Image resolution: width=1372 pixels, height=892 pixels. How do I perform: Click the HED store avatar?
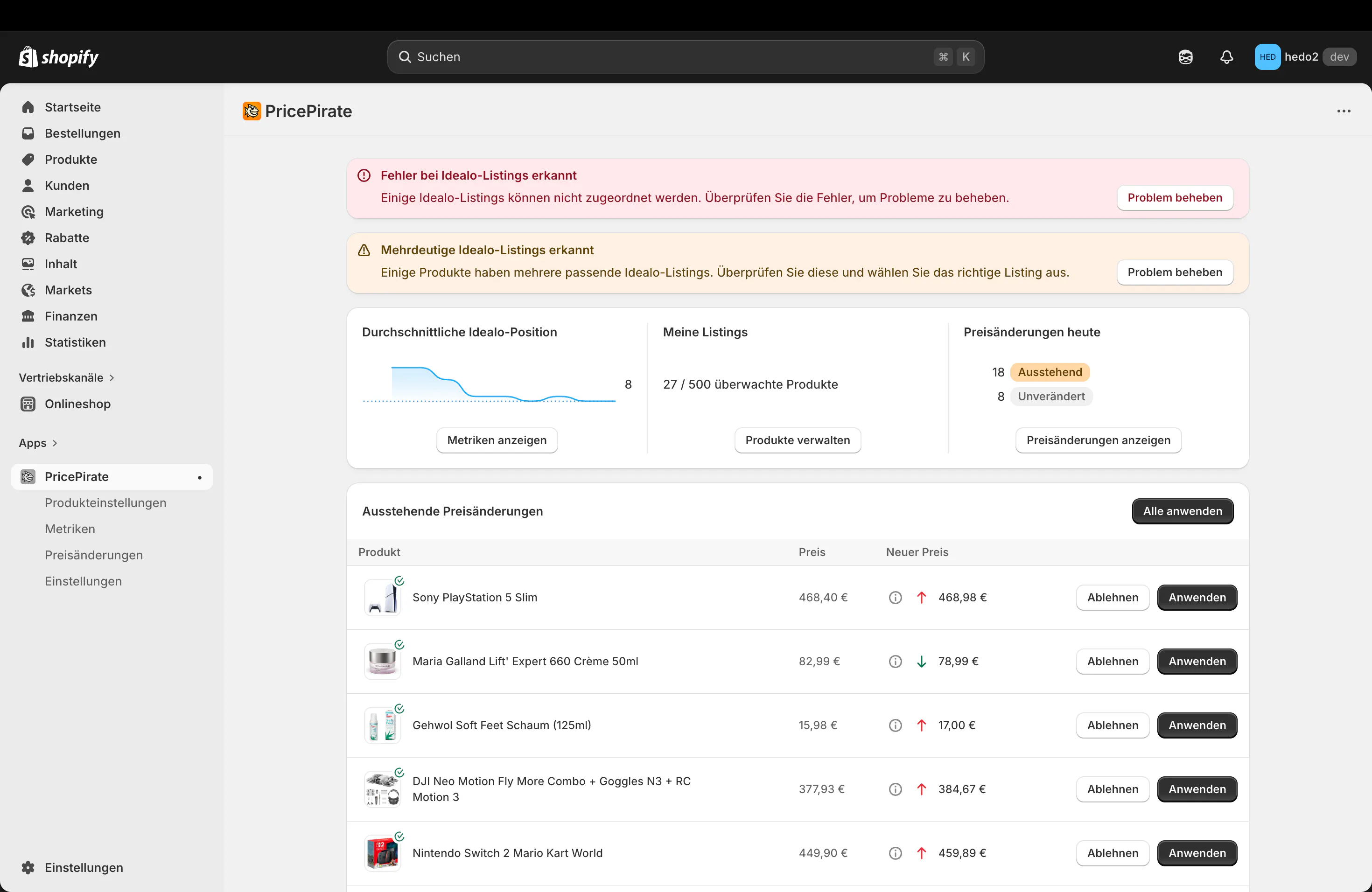[1267, 57]
